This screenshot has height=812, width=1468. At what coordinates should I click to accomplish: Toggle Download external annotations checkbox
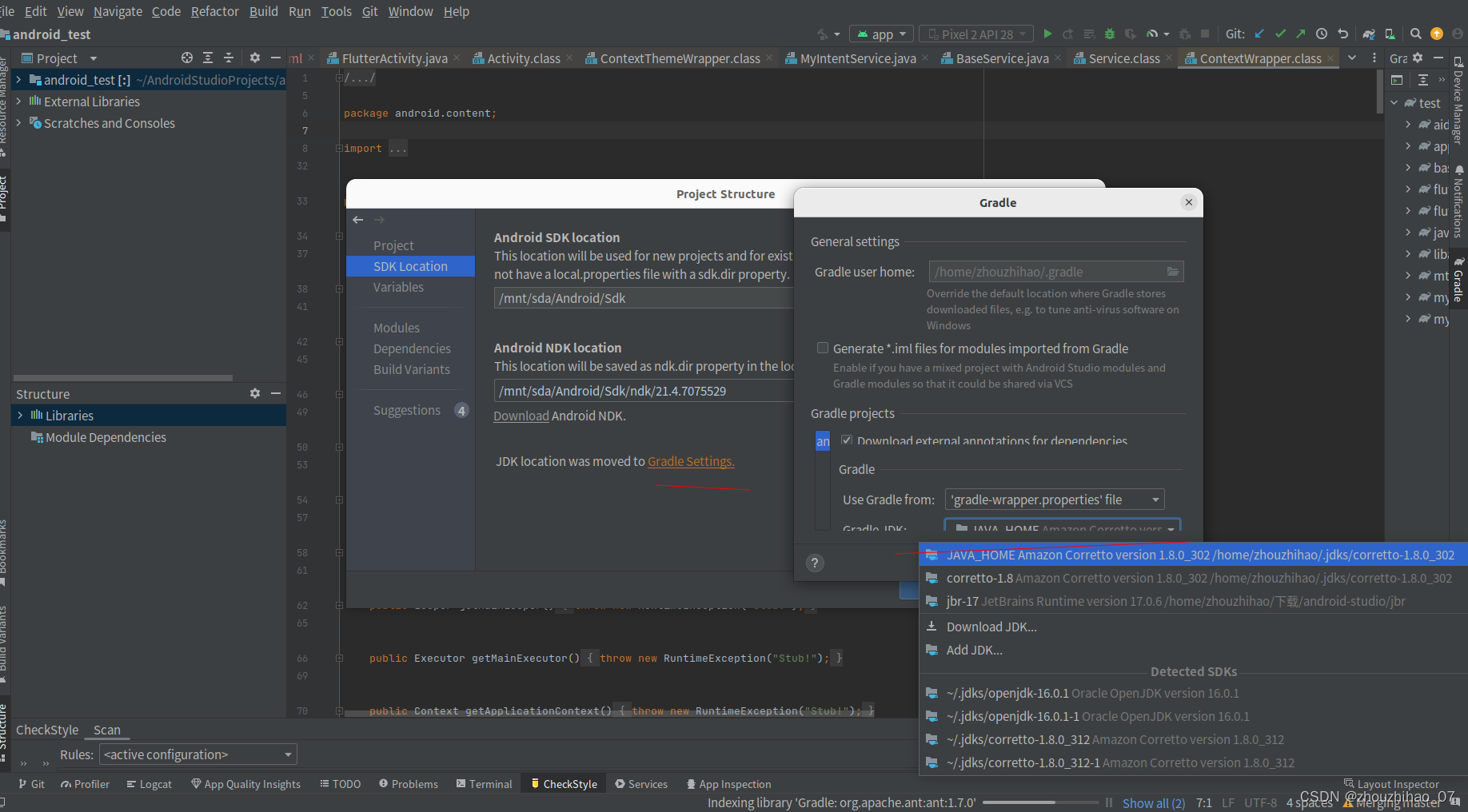coord(847,440)
